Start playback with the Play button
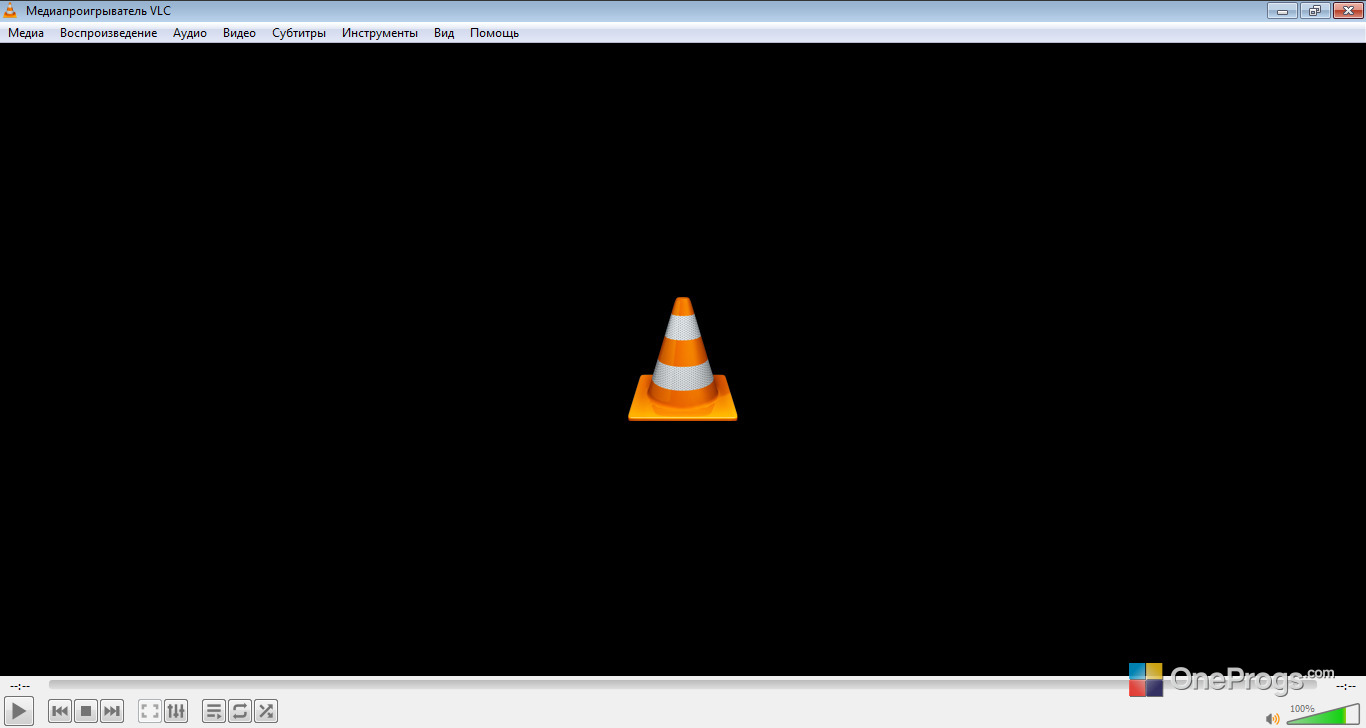 pyautogui.click(x=19, y=711)
